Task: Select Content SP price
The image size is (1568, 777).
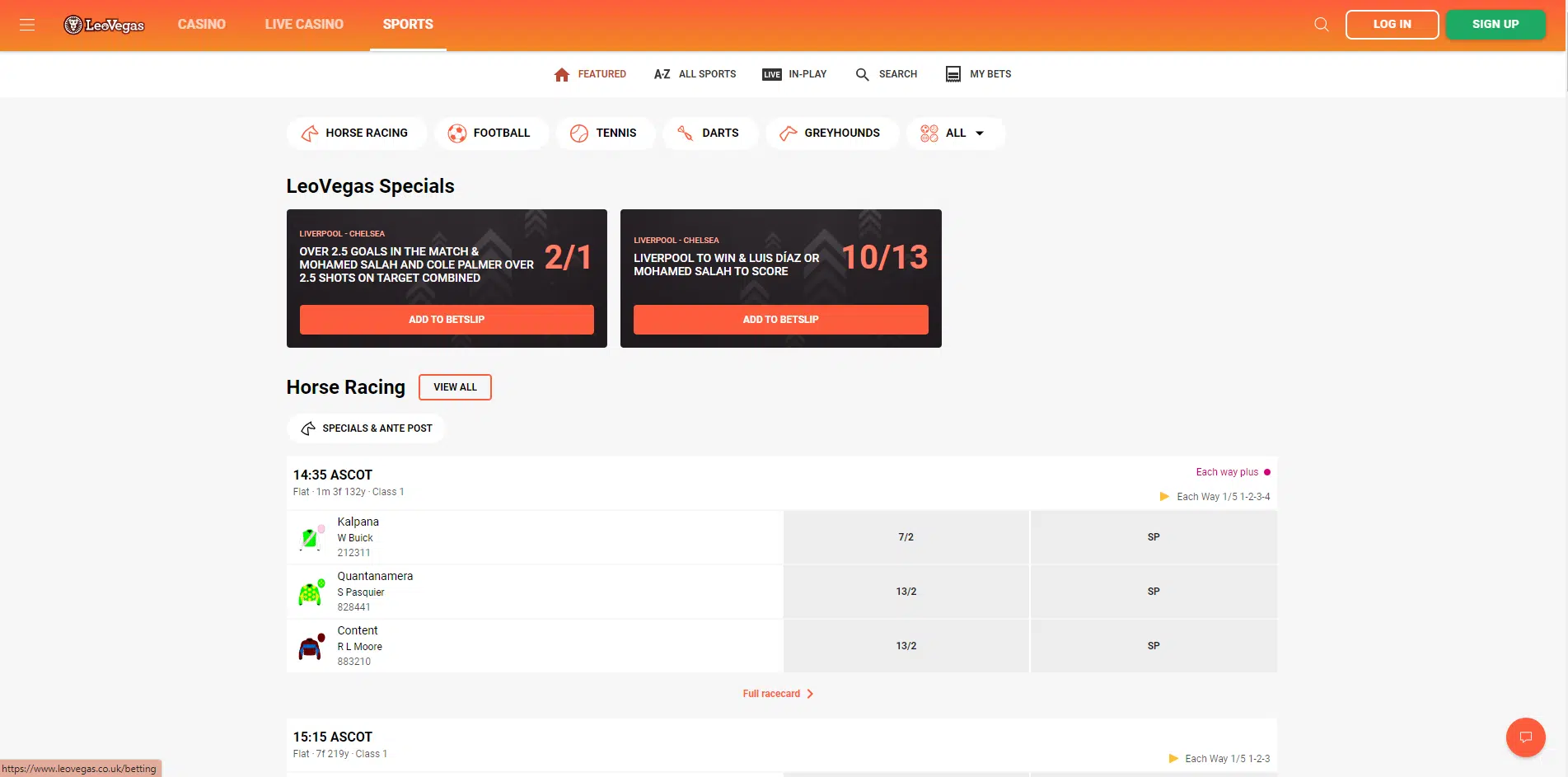Action: coord(1154,646)
